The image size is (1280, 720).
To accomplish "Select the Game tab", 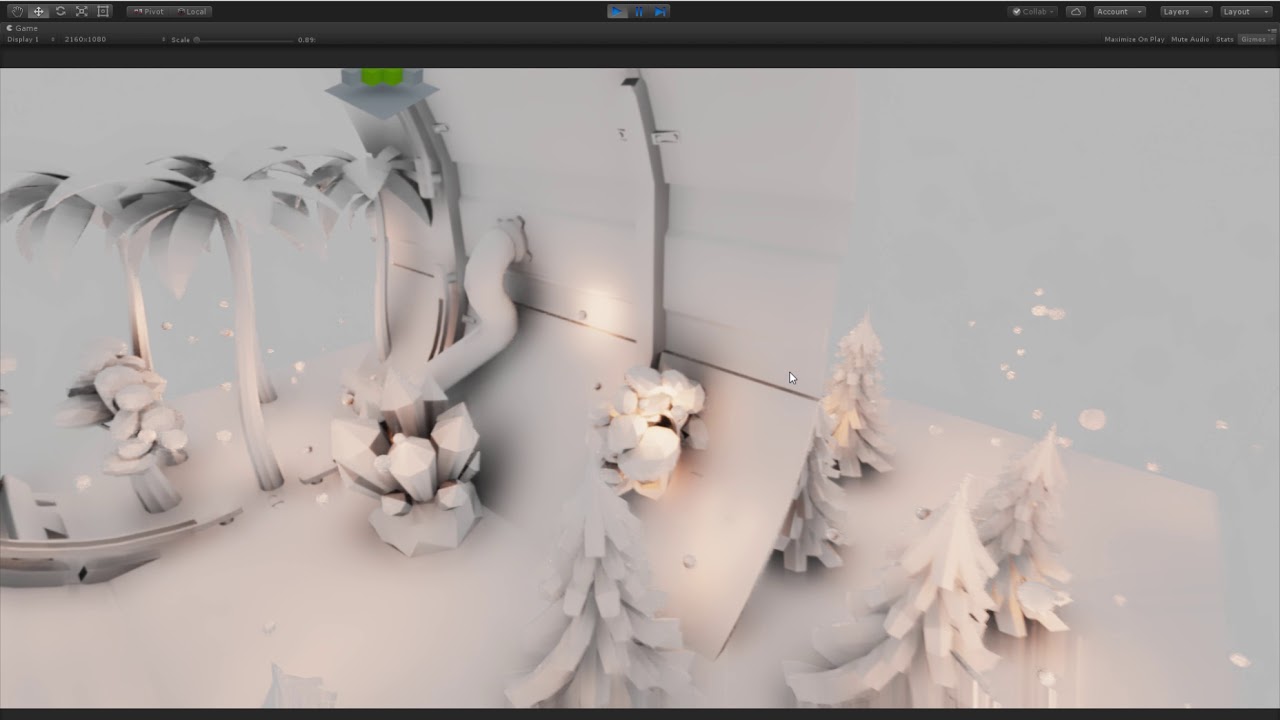I will tap(23, 28).
